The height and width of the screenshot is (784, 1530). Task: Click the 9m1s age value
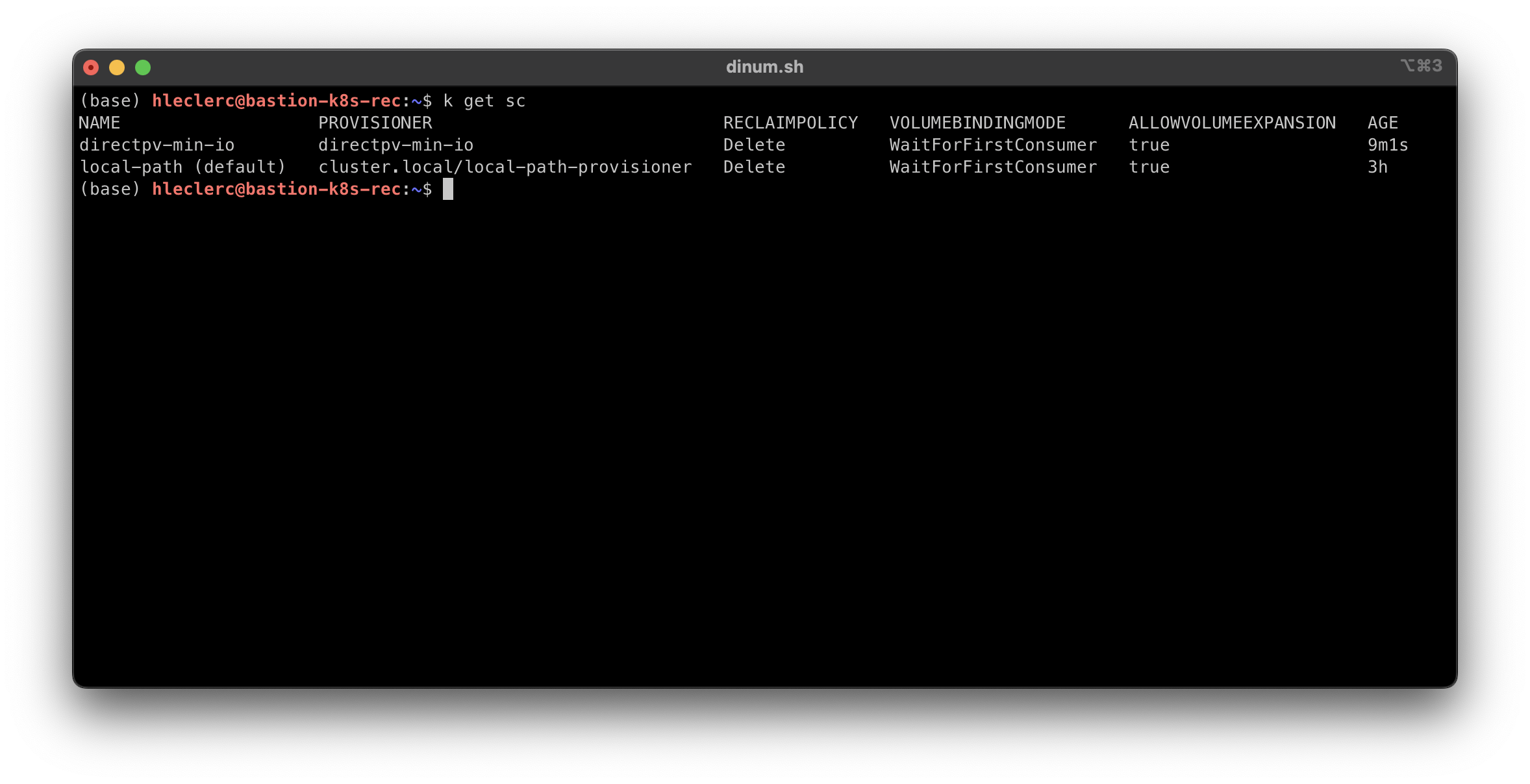point(1388,145)
